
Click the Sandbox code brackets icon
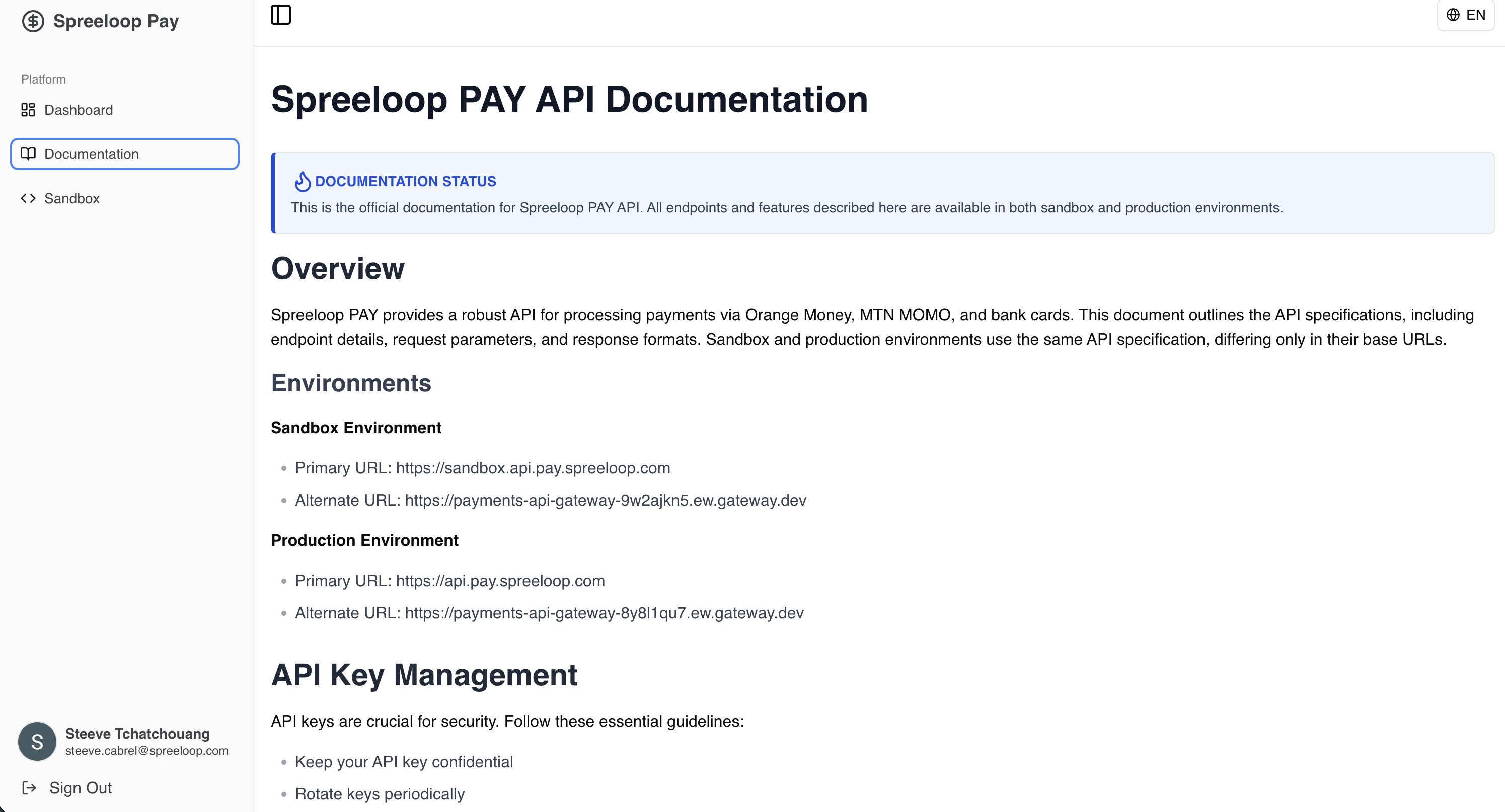28,199
